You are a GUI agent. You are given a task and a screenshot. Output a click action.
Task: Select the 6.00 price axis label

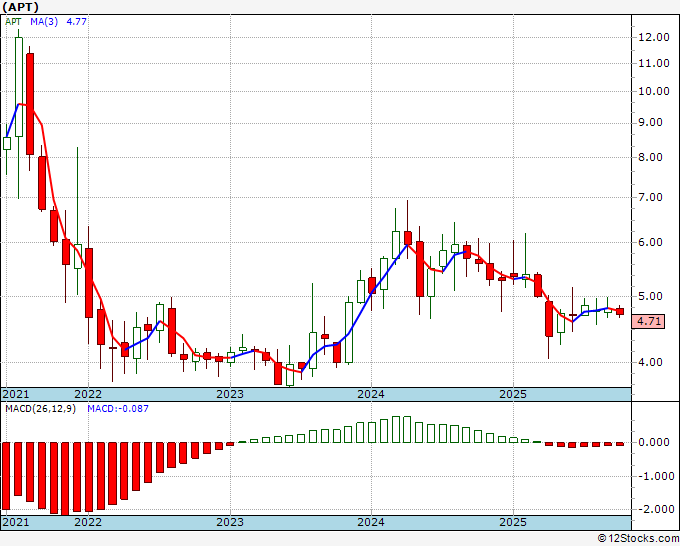[651, 242]
